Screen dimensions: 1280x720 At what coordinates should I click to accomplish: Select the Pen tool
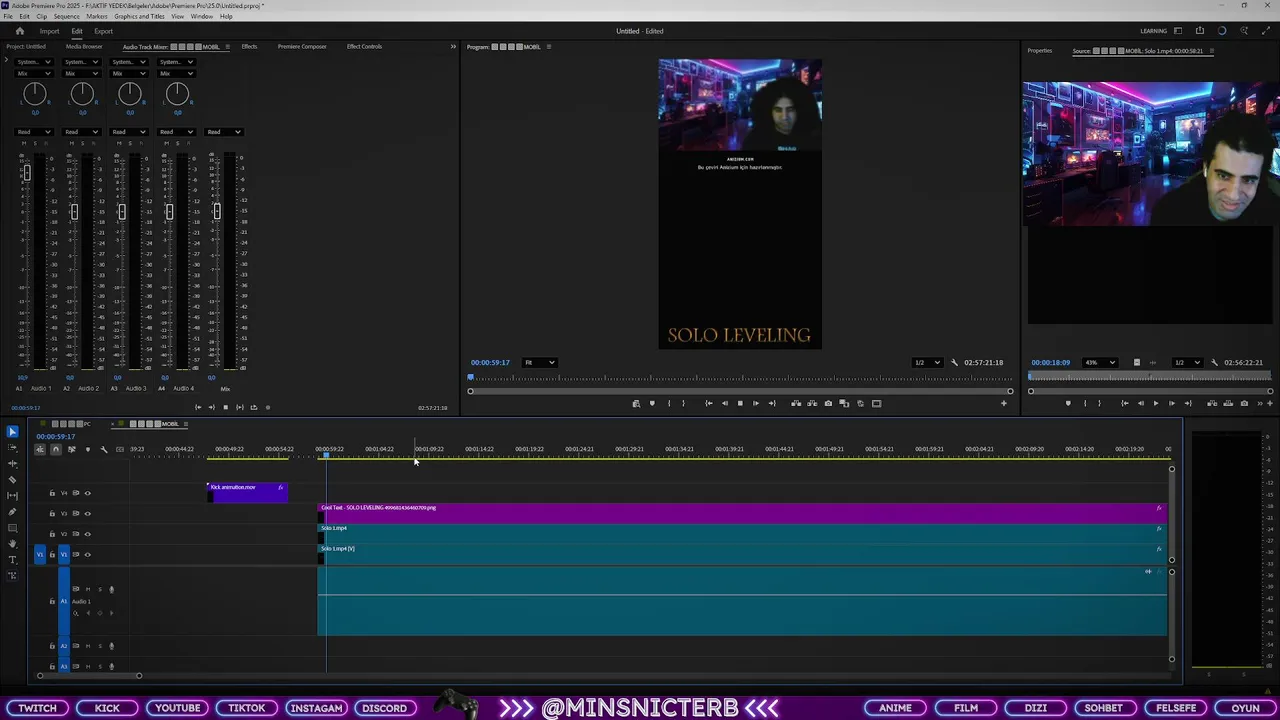tap(12, 512)
